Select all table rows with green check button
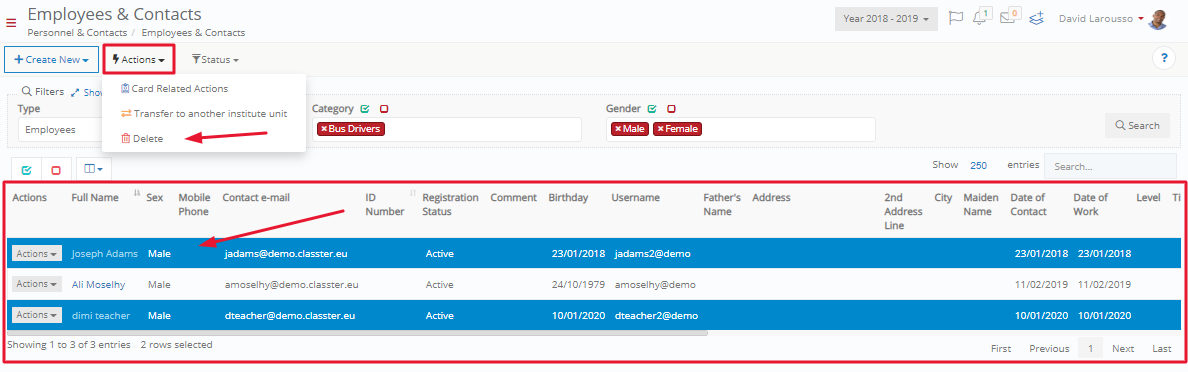The height and width of the screenshot is (372, 1188). pyautogui.click(x=27, y=170)
